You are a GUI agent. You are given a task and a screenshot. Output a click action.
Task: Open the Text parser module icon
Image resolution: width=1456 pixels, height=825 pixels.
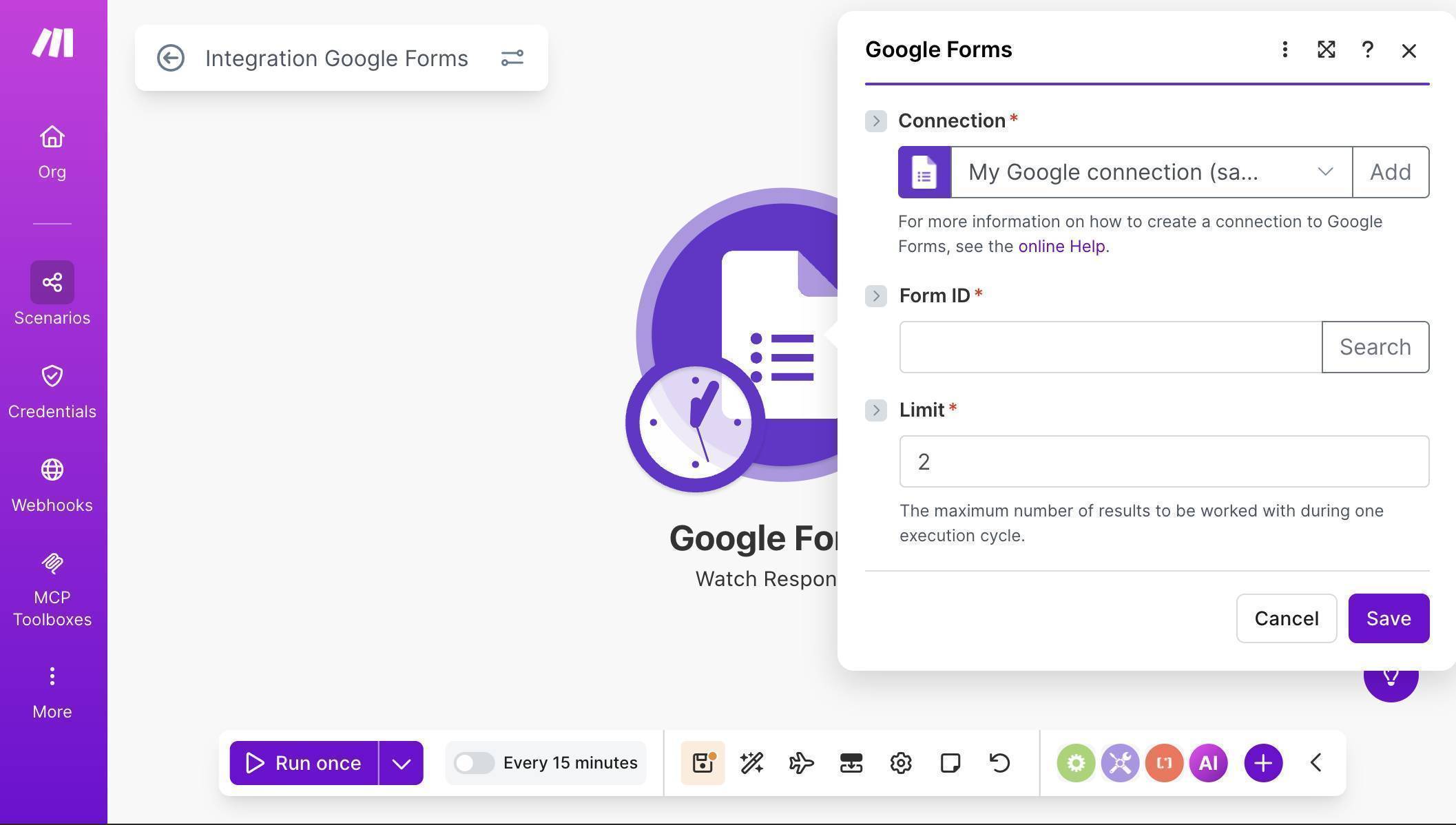pyautogui.click(x=1164, y=762)
